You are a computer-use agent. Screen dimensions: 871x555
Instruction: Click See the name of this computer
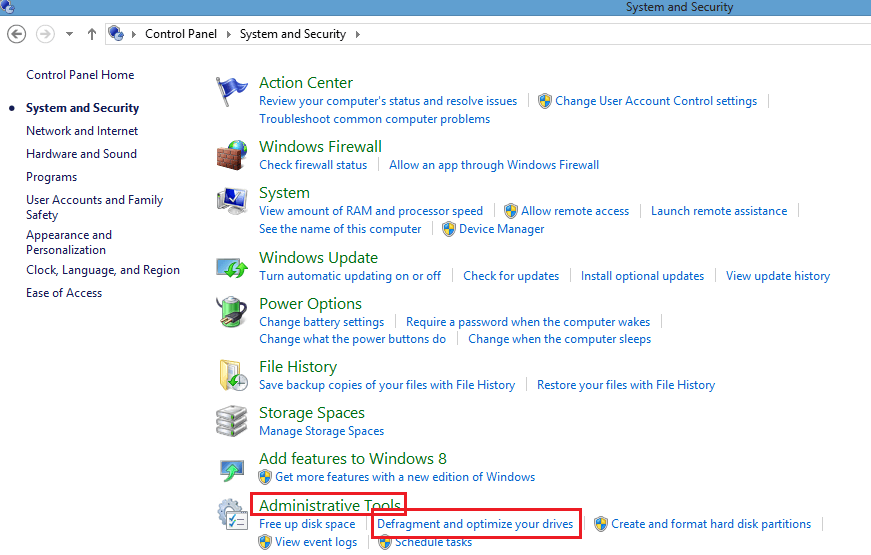coord(340,229)
